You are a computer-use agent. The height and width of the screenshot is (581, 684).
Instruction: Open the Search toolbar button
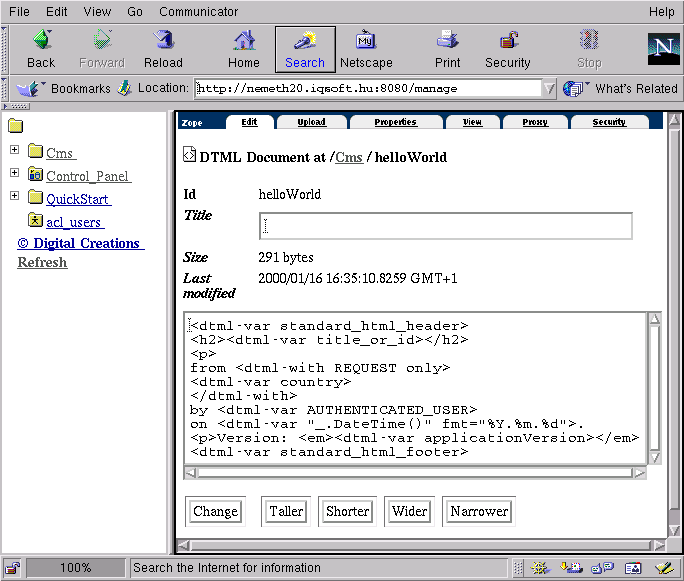click(x=305, y=49)
